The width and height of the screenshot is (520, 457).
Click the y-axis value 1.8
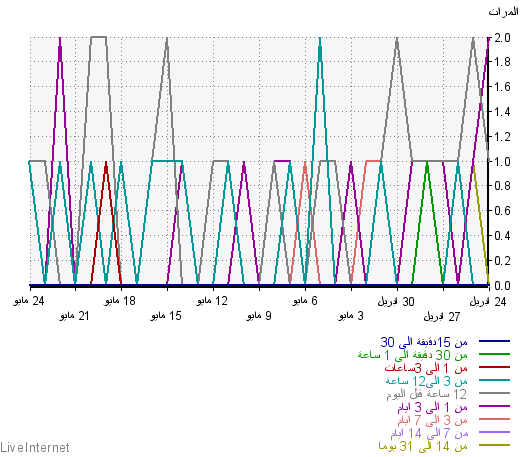coord(502,62)
